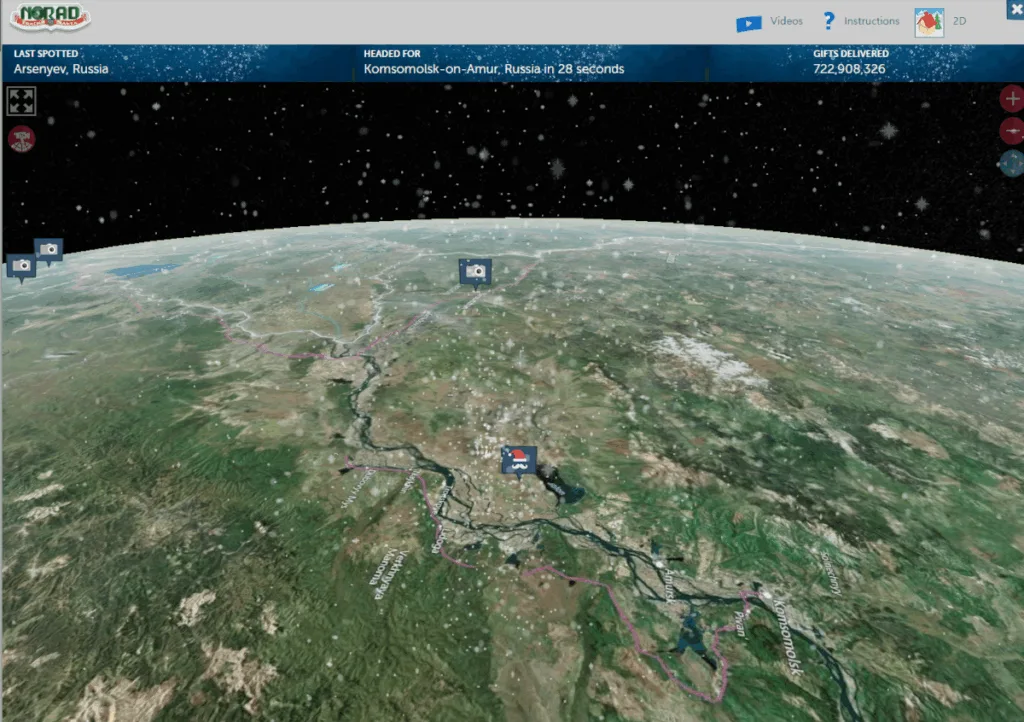Zoom in with the red plus button
Viewport: 1024px width, 722px height.
tap(1012, 98)
